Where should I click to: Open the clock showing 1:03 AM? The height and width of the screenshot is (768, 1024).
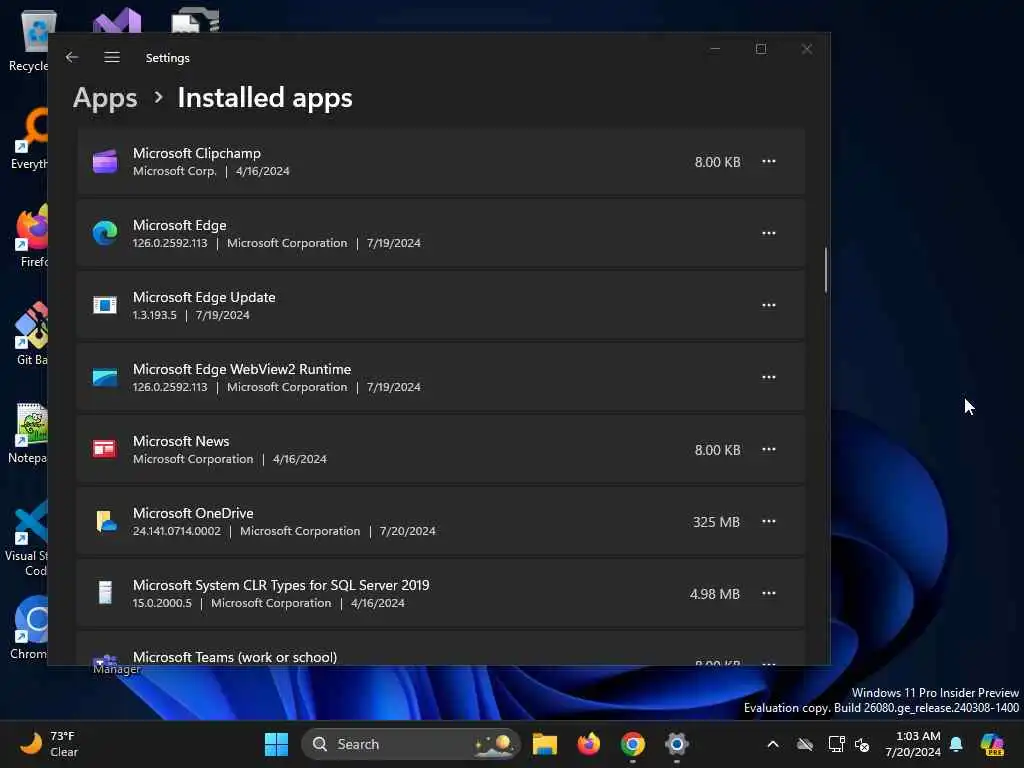tap(913, 744)
